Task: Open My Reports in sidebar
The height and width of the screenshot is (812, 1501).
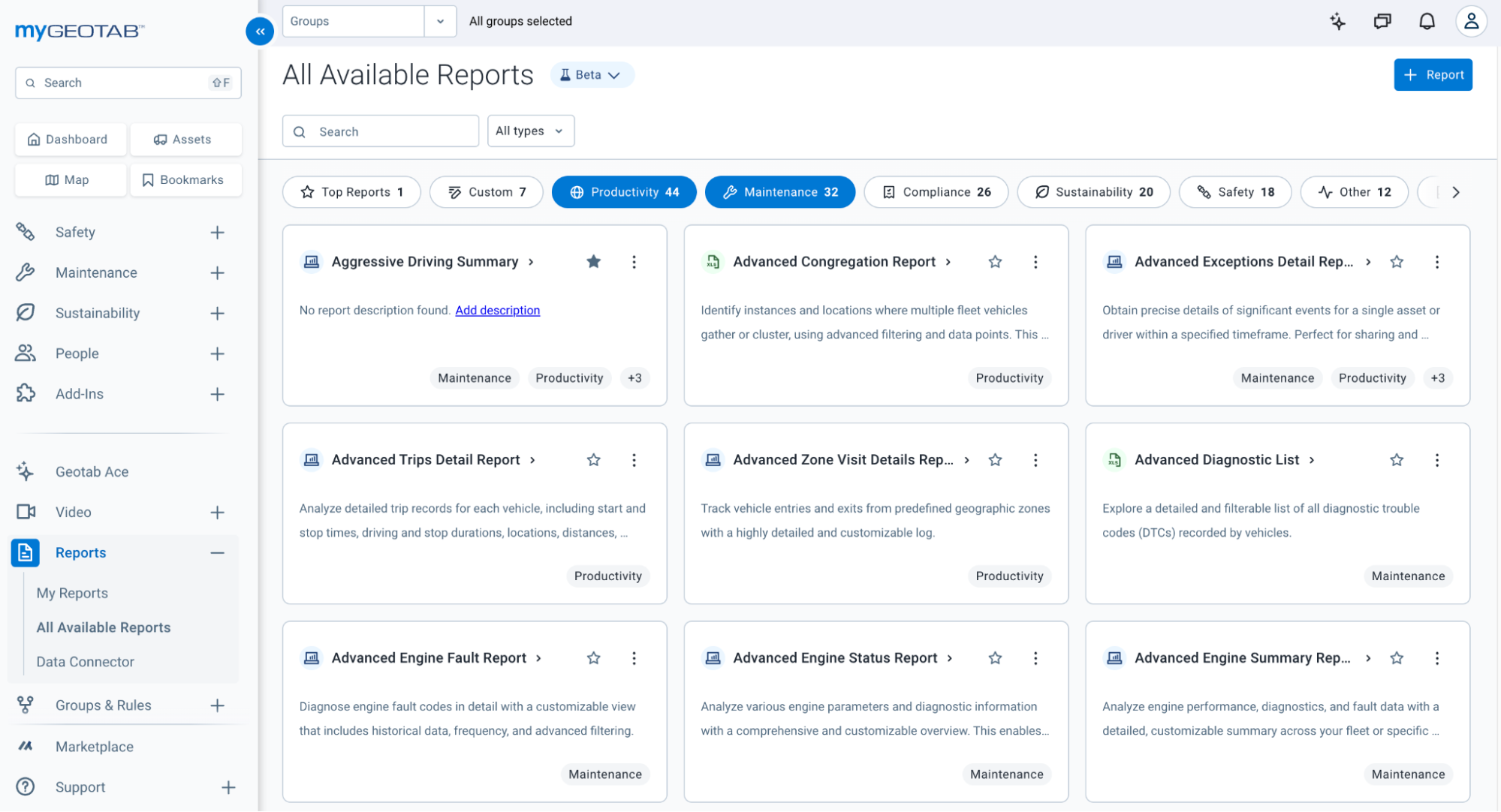Action: tap(72, 593)
